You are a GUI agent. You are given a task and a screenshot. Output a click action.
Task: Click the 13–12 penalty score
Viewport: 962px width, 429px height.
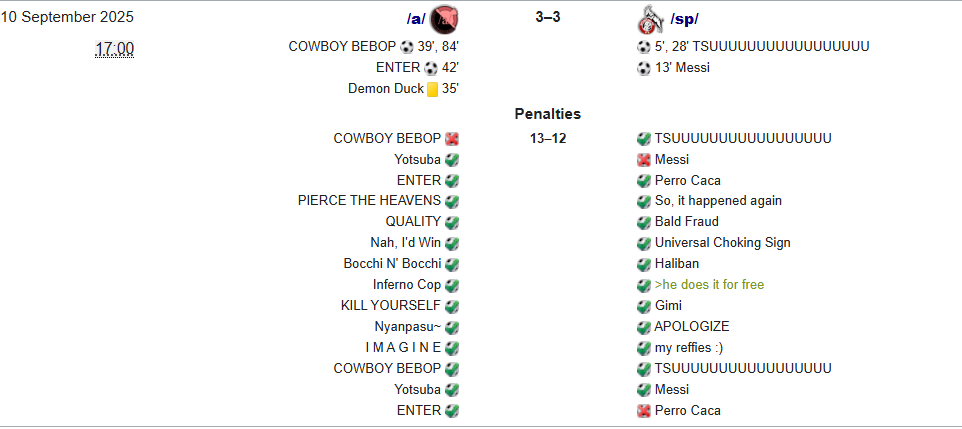point(548,139)
